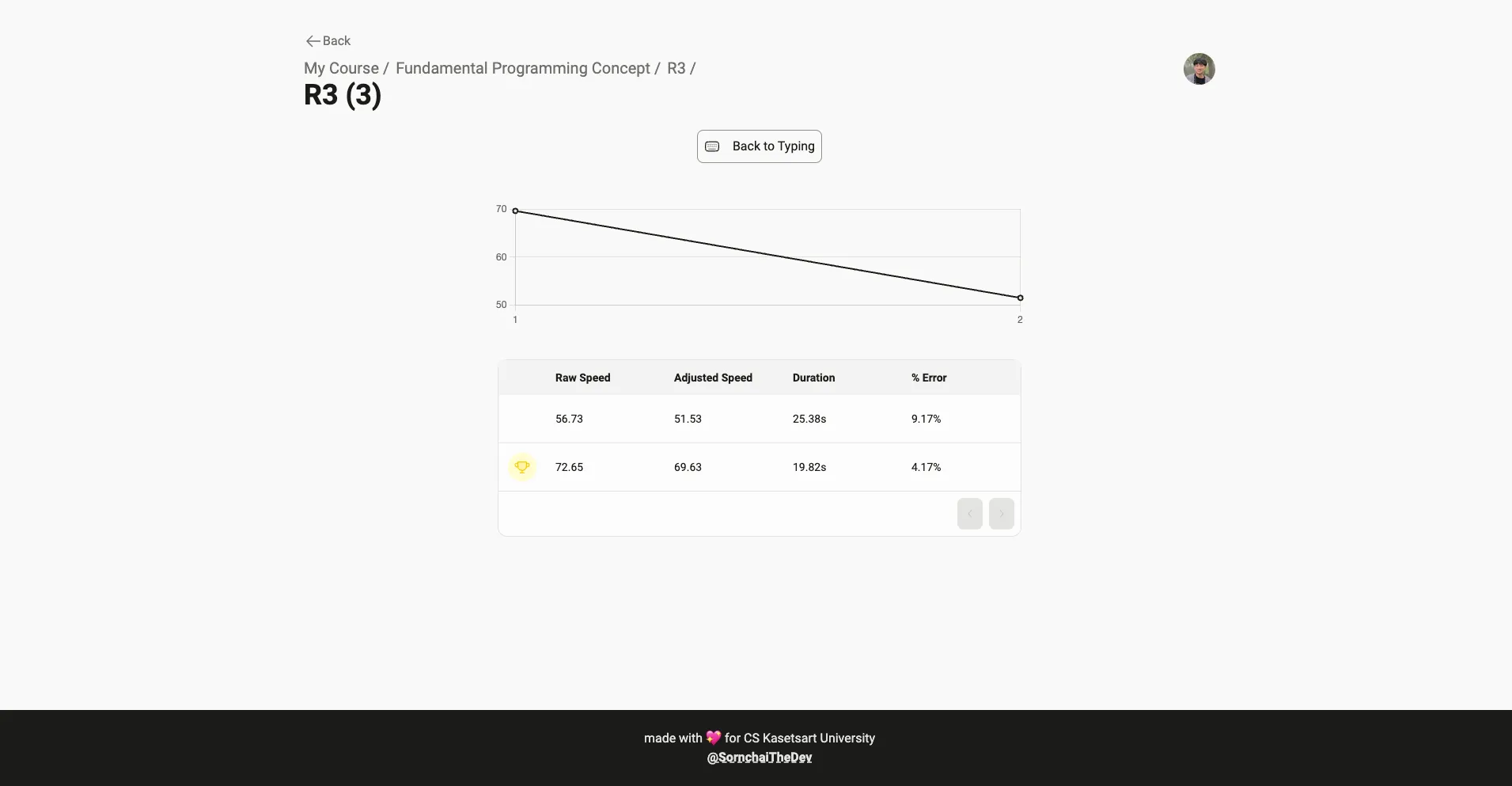1512x786 pixels.
Task: Visit @SornchaiTheDev footer link
Action: 760,758
